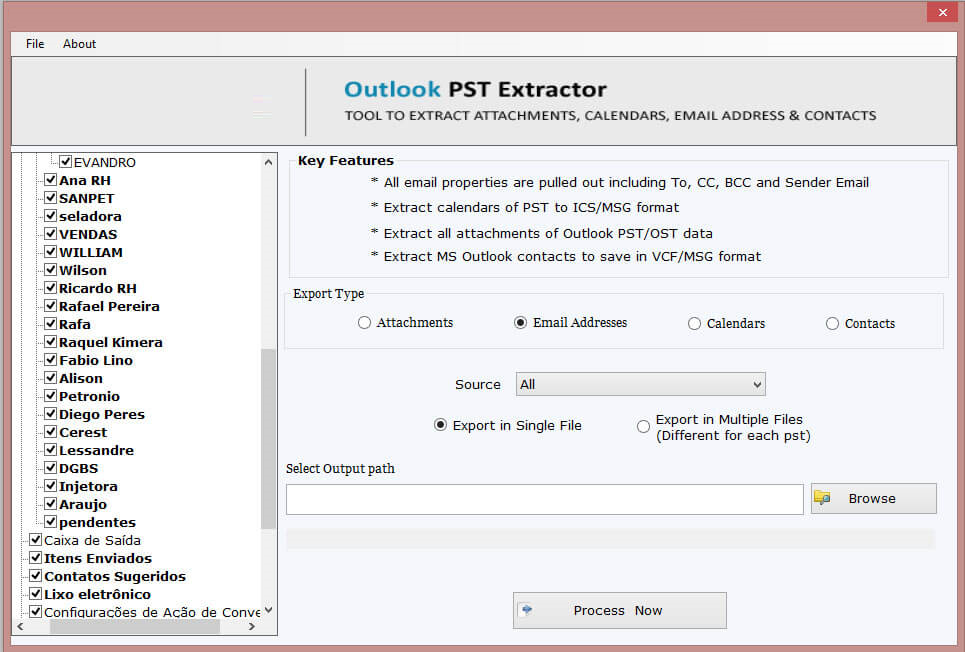Toggle the Lixo eletrônico checkbox
The height and width of the screenshot is (652, 965).
tap(36, 594)
